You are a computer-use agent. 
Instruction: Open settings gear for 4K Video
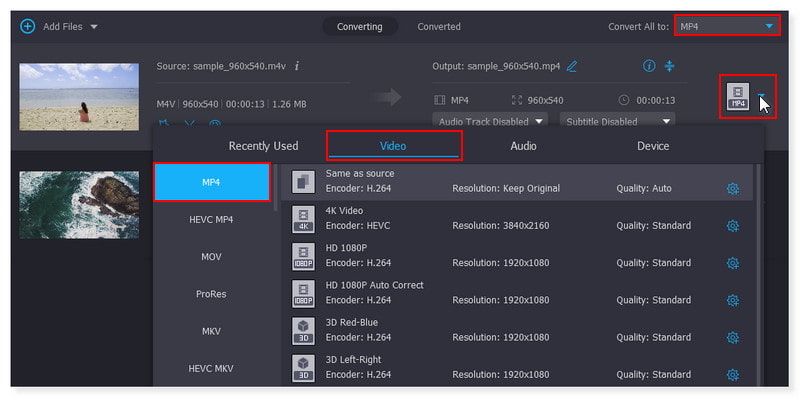point(733,226)
